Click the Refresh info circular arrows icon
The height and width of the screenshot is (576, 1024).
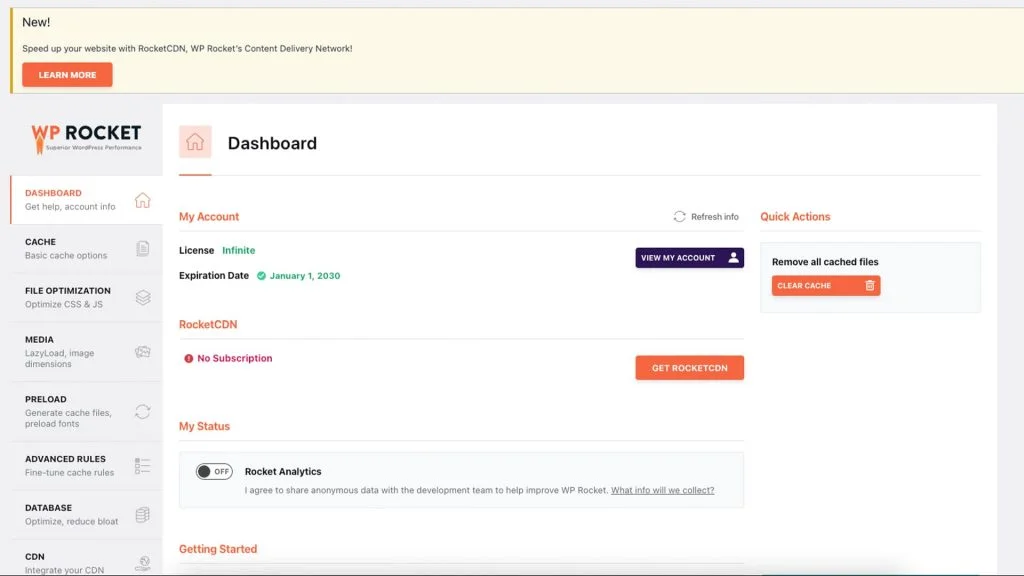click(679, 216)
